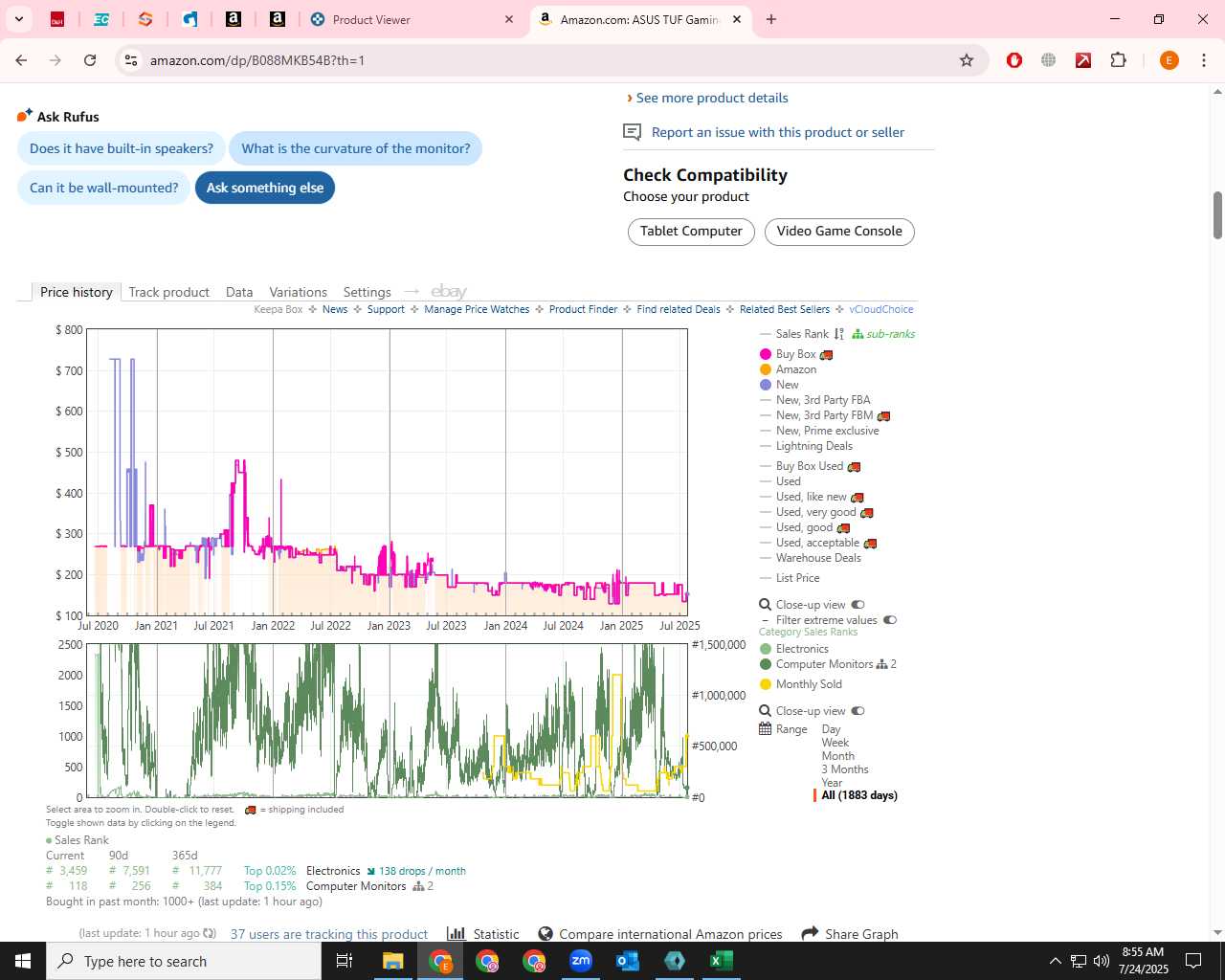Open Windows Start menu
This screenshot has height=980, width=1225.
[23, 961]
